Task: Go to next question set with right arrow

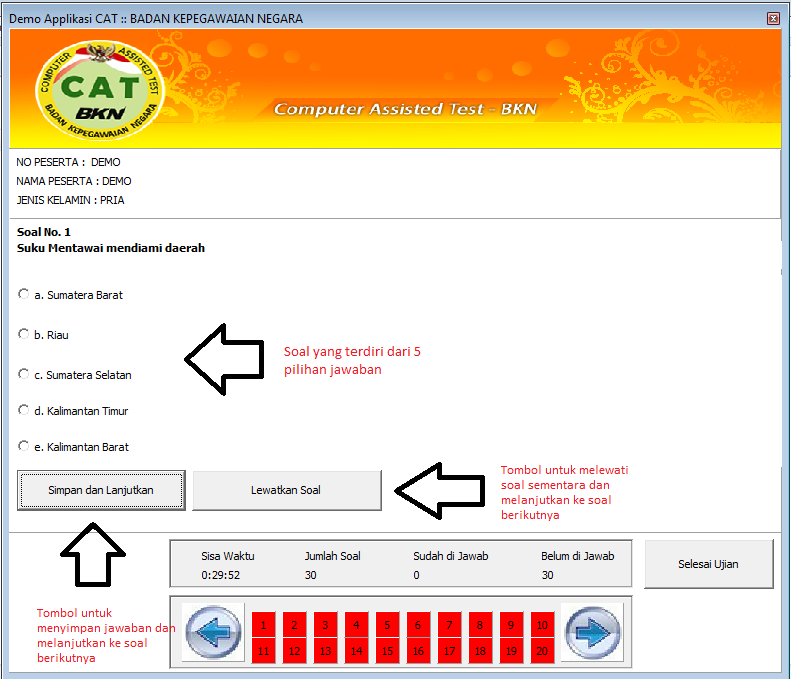Action: 592,632
